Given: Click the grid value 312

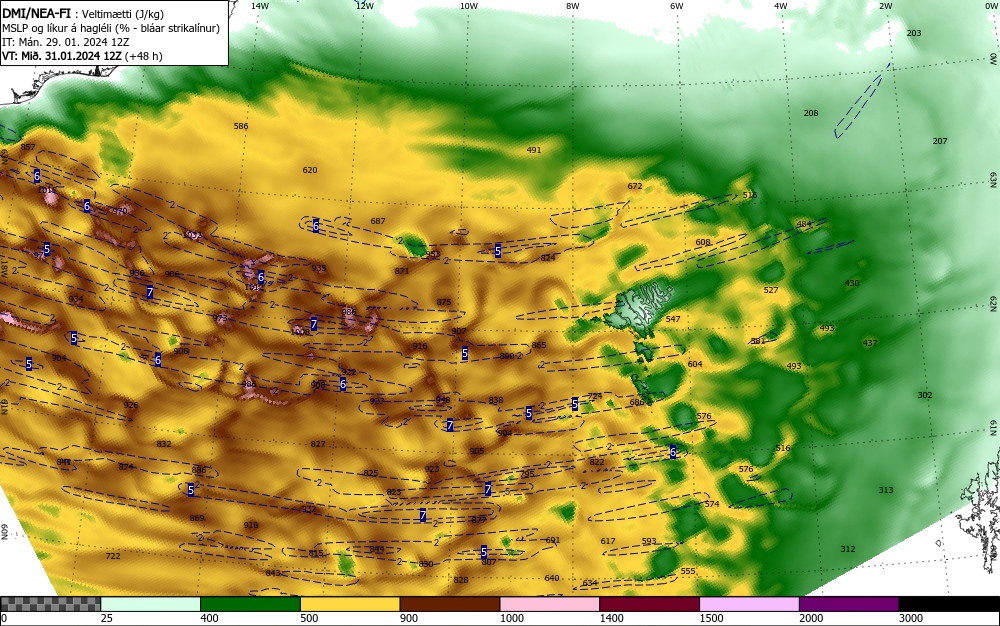Looking at the screenshot, I should click(848, 549).
